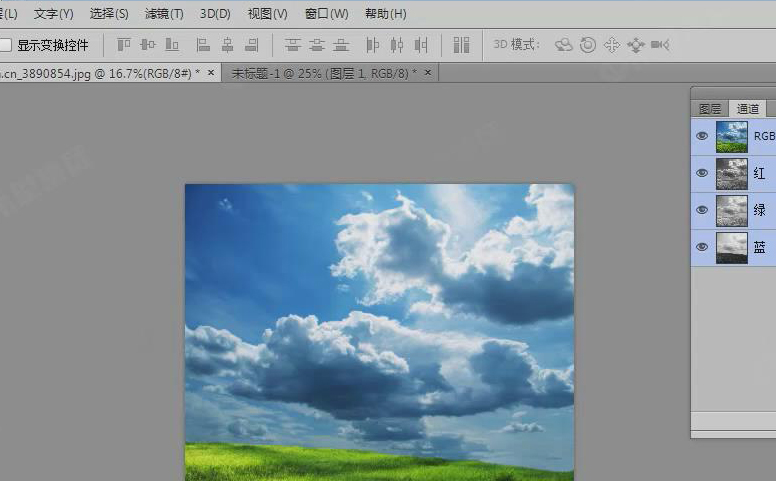Select the 3D slide mode icon
The width and height of the screenshot is (776, 481).
[636, 45]
